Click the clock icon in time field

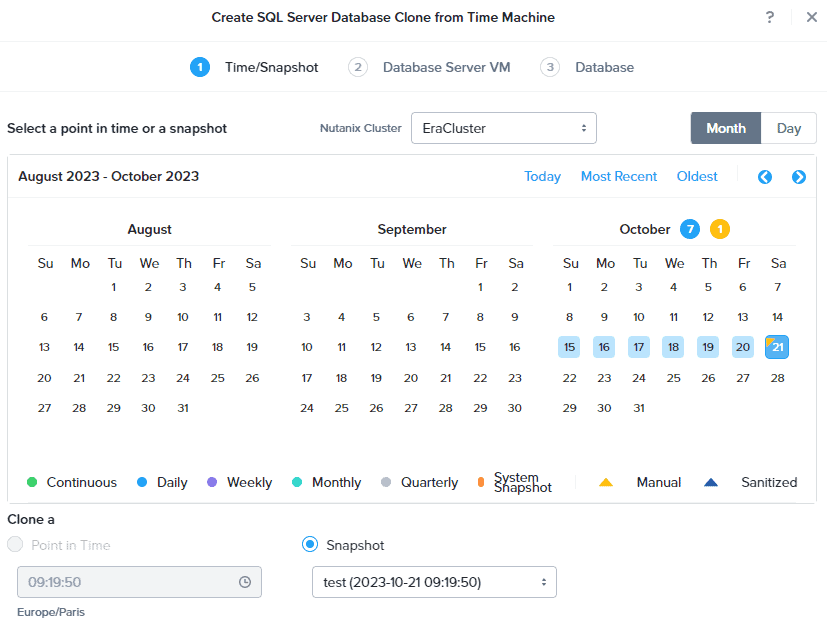pyautogui.click(x=245, y=582)
